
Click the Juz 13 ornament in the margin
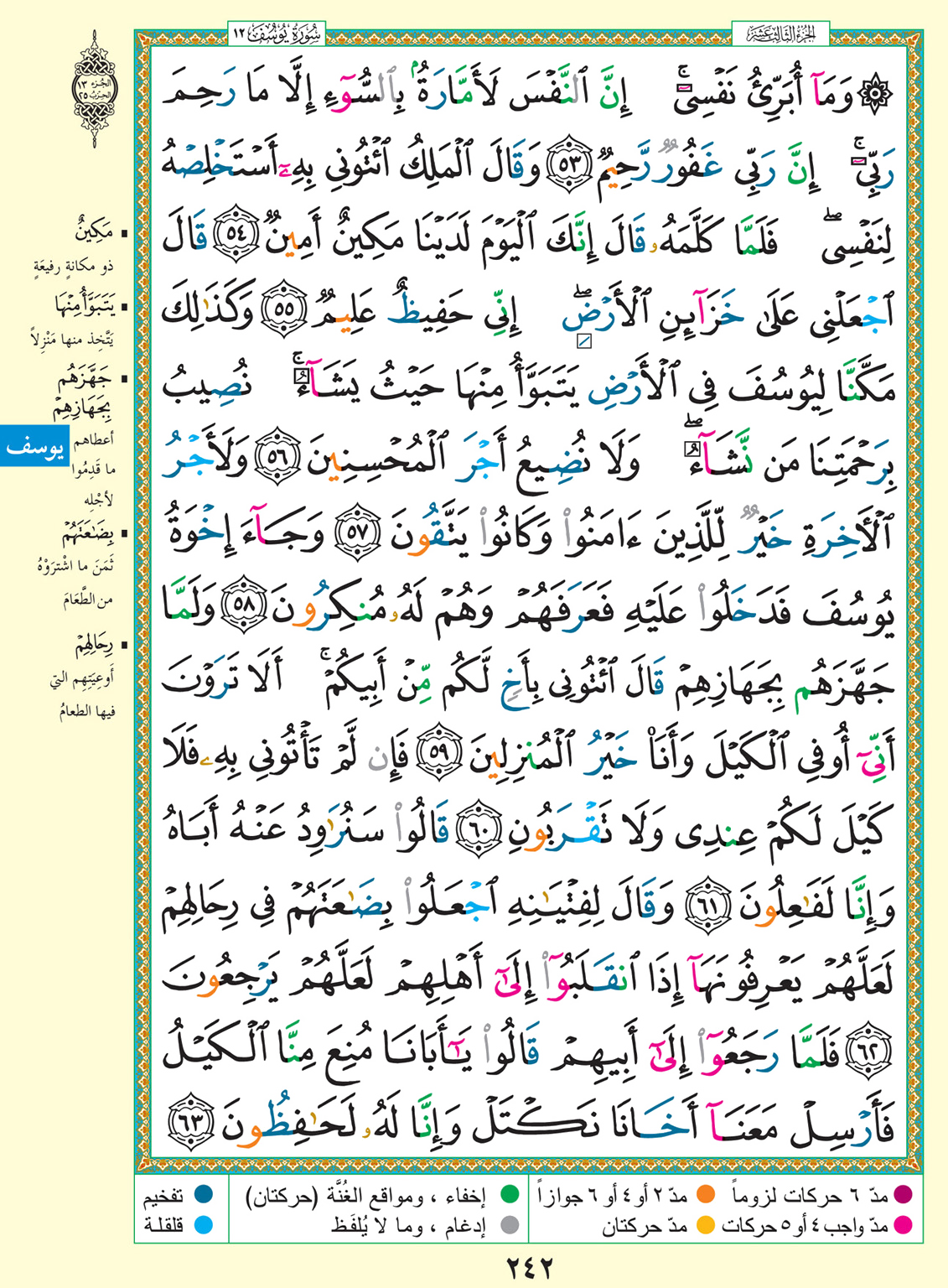click(96, 87)
